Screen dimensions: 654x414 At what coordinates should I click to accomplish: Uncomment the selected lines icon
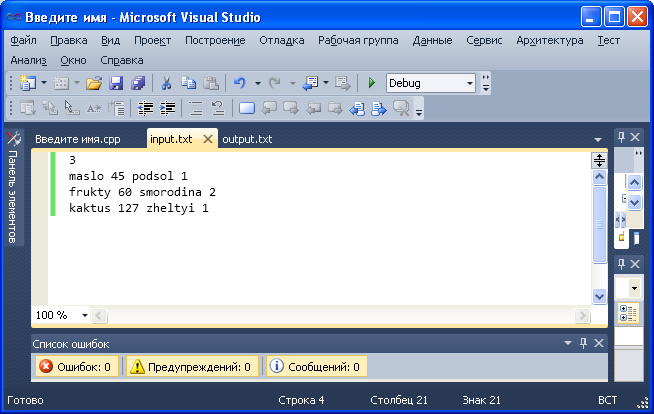[x=218, y=109]
